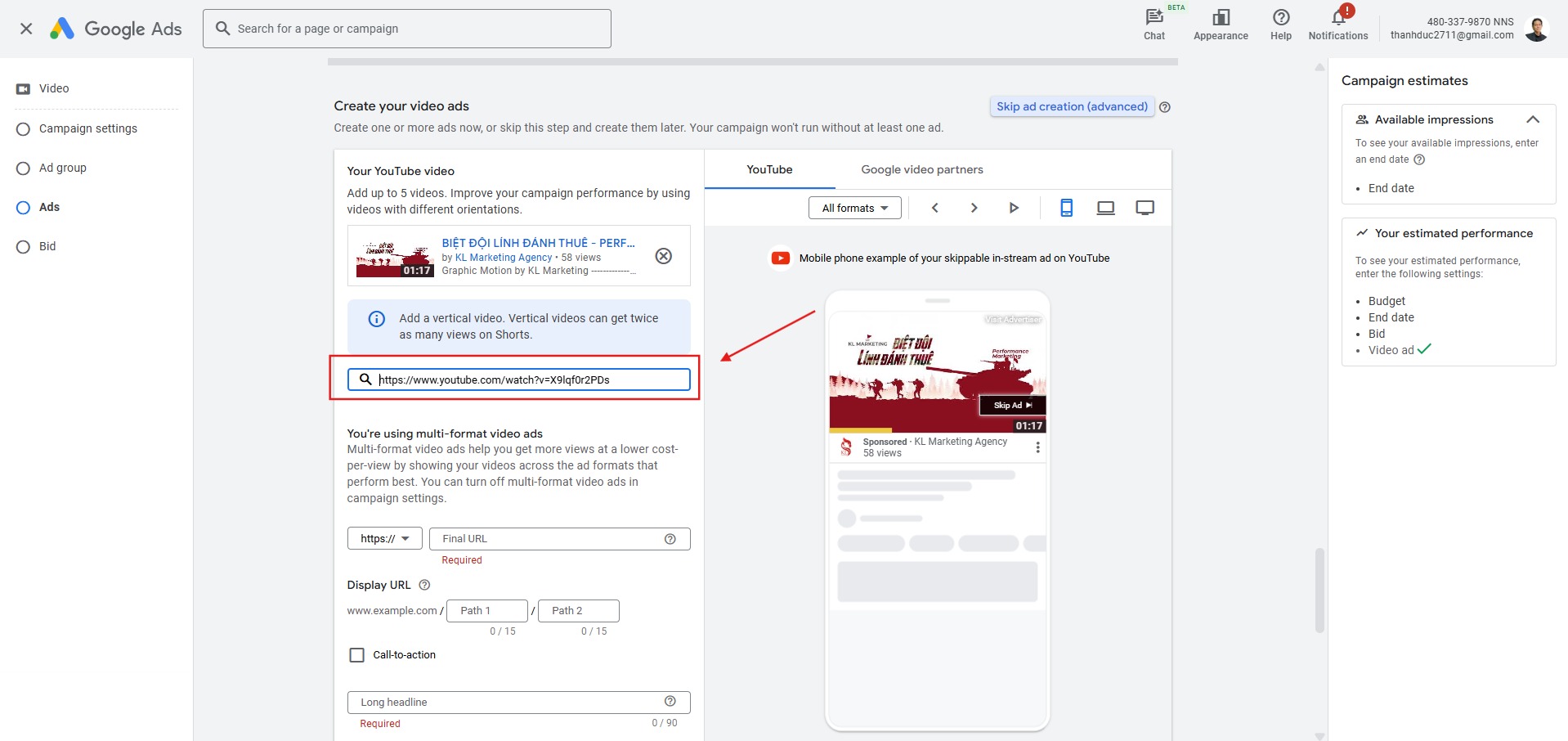Select the widescreen TV preview format
Screen dimensions: 1568x741
(1145, 208)
